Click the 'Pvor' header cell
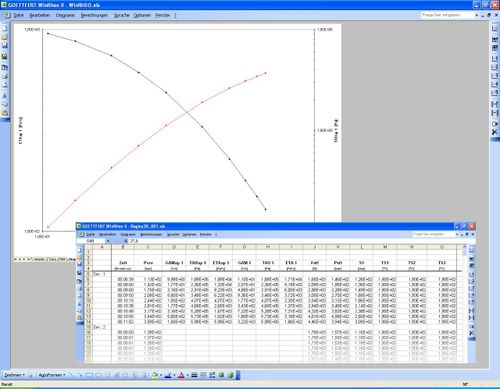The width and height of the screenshot is (500, 389). click(x=148, y=263)
